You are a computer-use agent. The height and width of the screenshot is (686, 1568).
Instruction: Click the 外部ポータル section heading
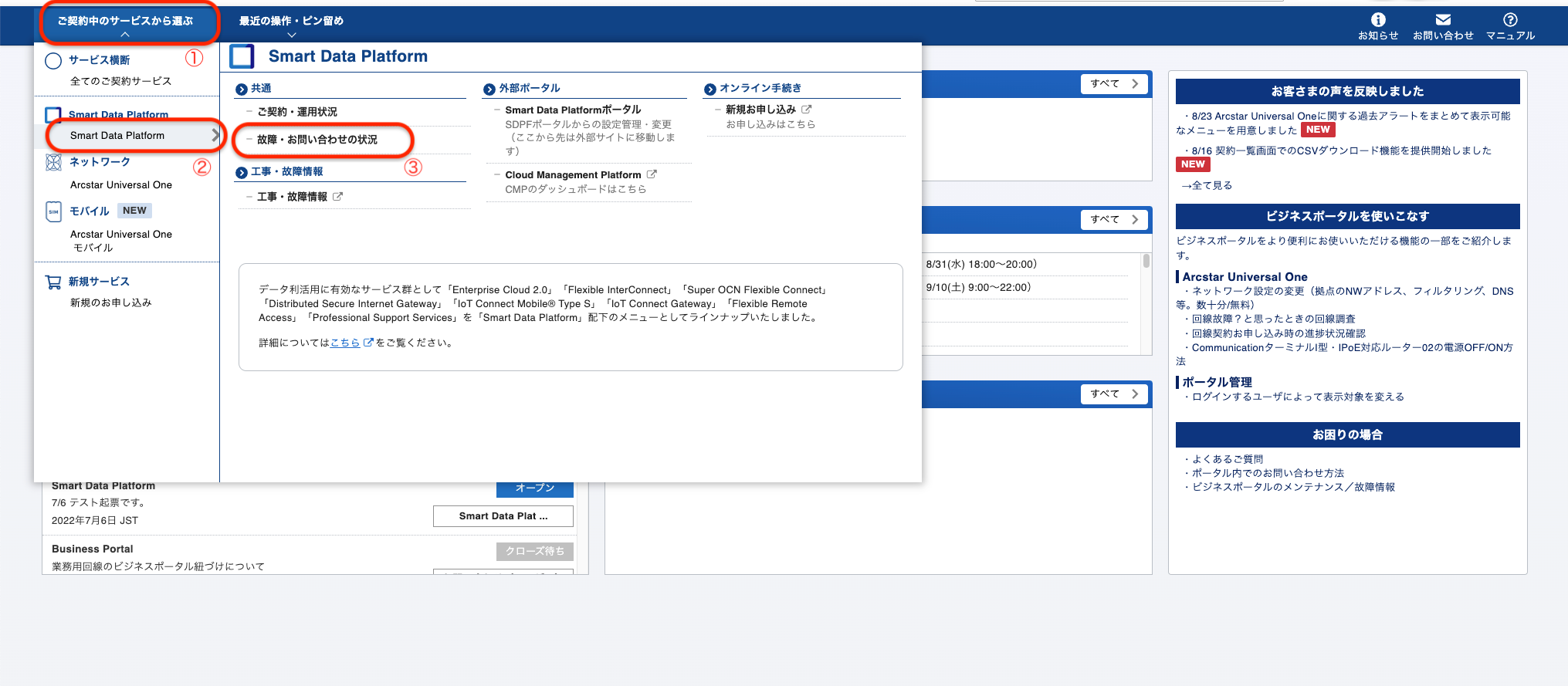tap(530, 89)
